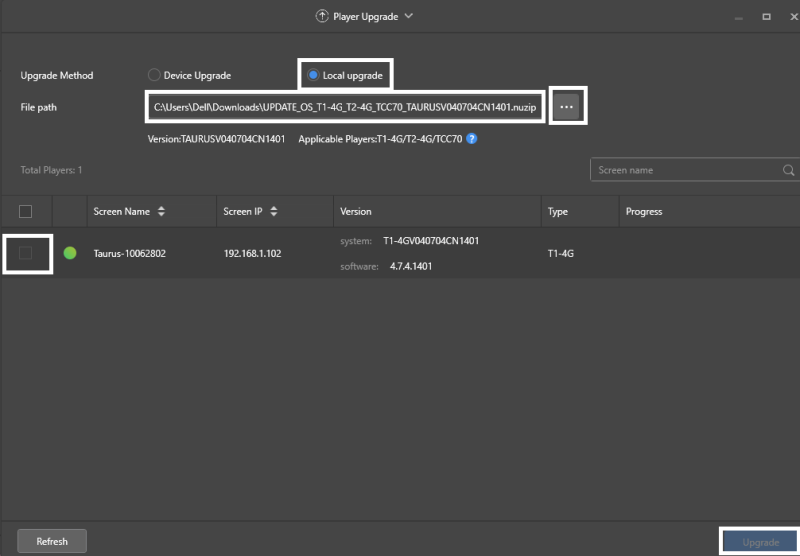Viewport: 800px width, 556px height.
Task: Check the box for Taurus-10062802 row
Action: 26,253
